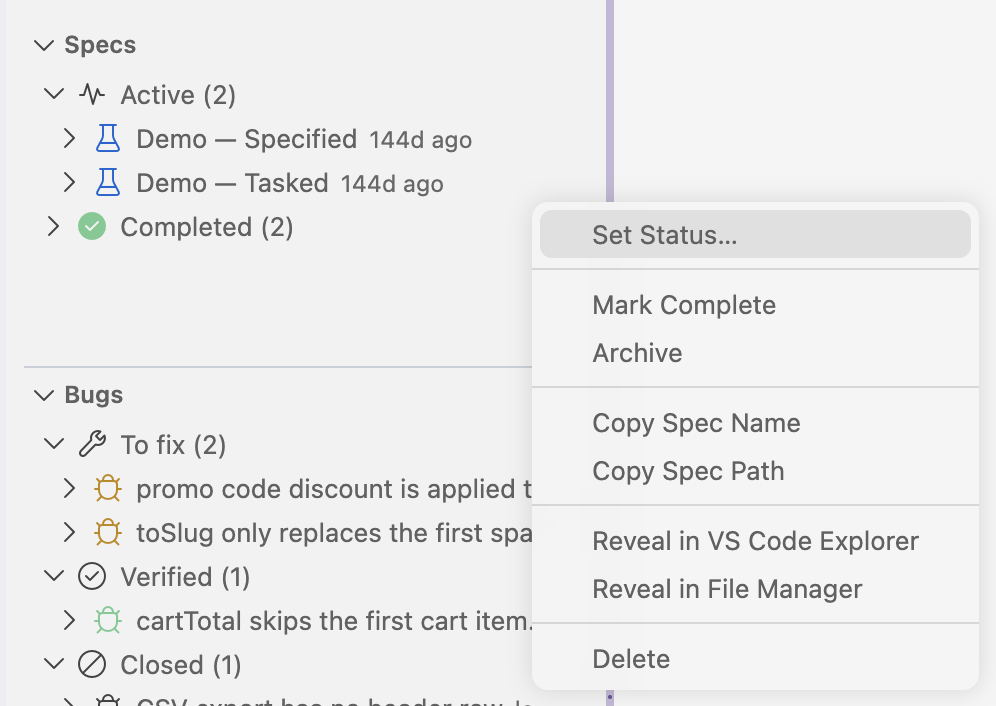996x706 pixels.
Task: Collapse the Bugs section
Action: pyautogui.click(x=44, y=395)
